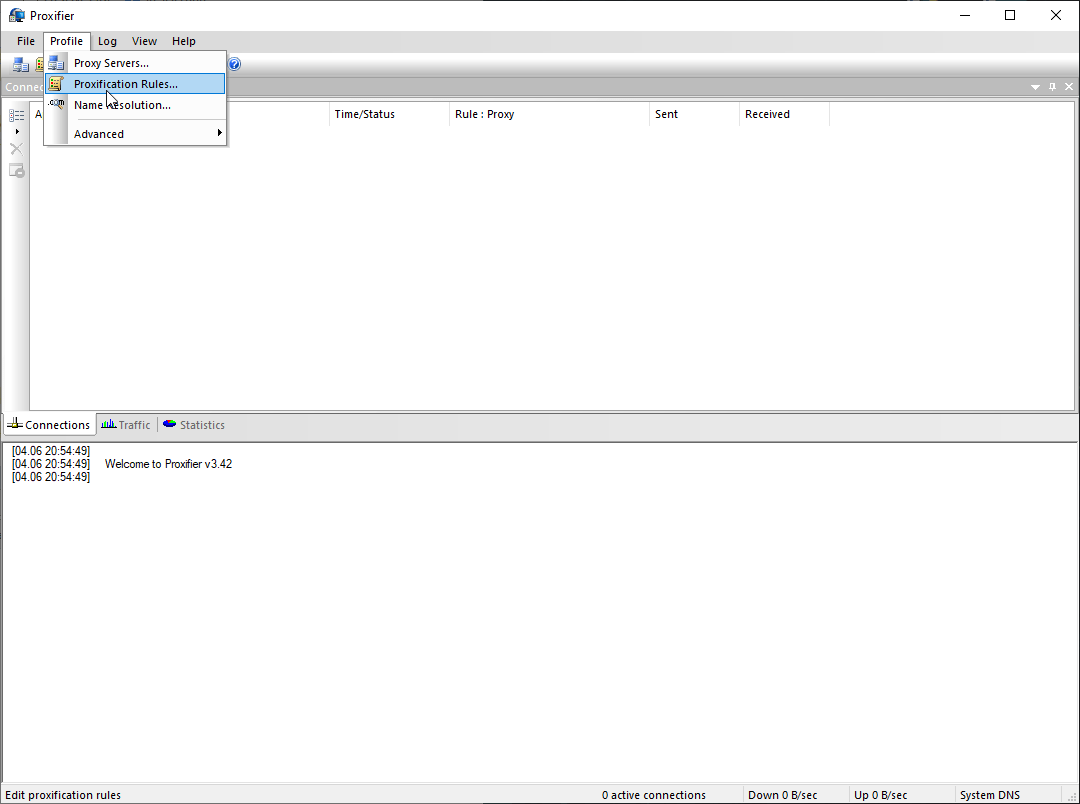Sort by Received column header
Viewport: 1080px width, 804px height.
point(785,114)
